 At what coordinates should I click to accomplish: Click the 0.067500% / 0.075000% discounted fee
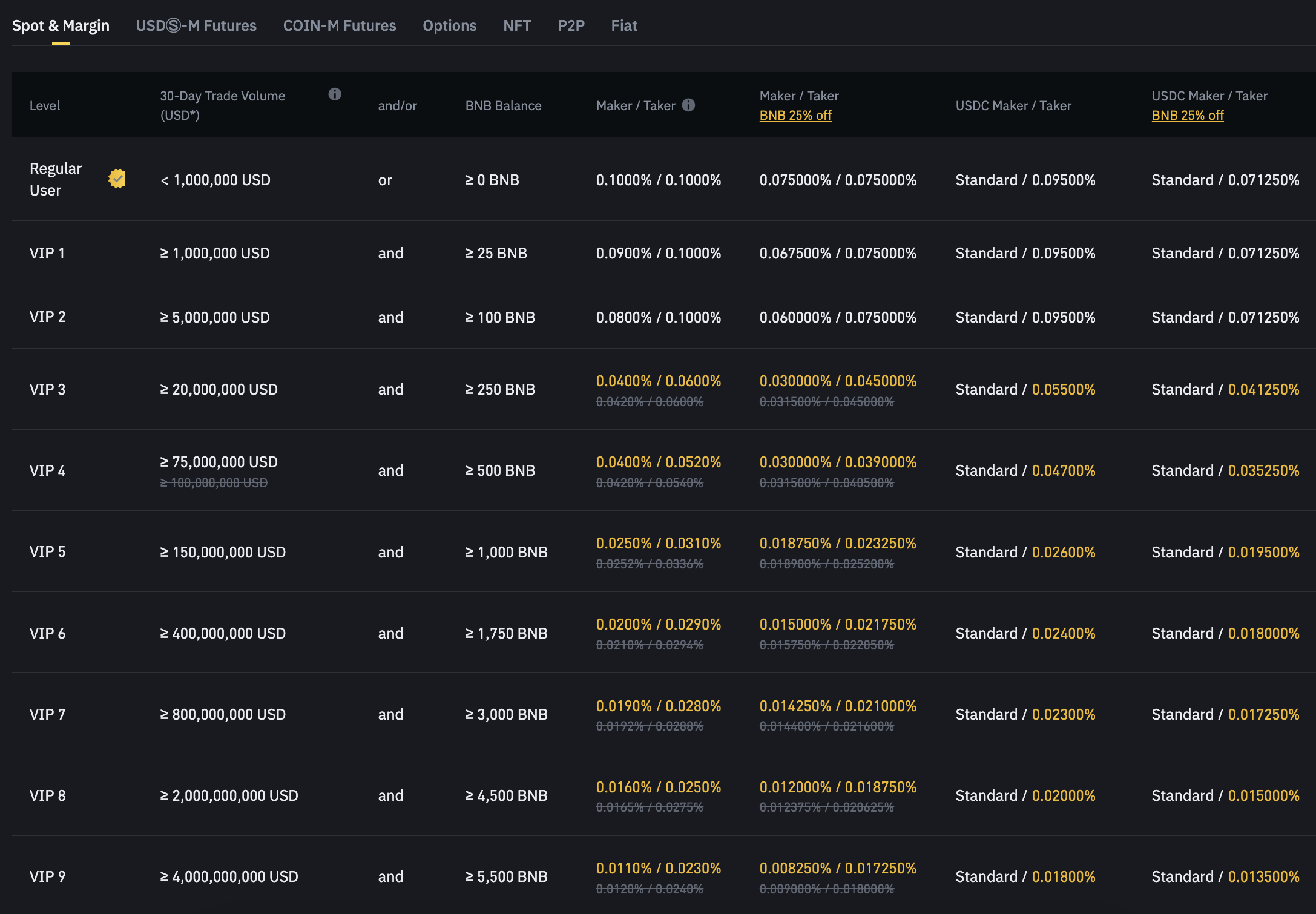pos(838,253)
